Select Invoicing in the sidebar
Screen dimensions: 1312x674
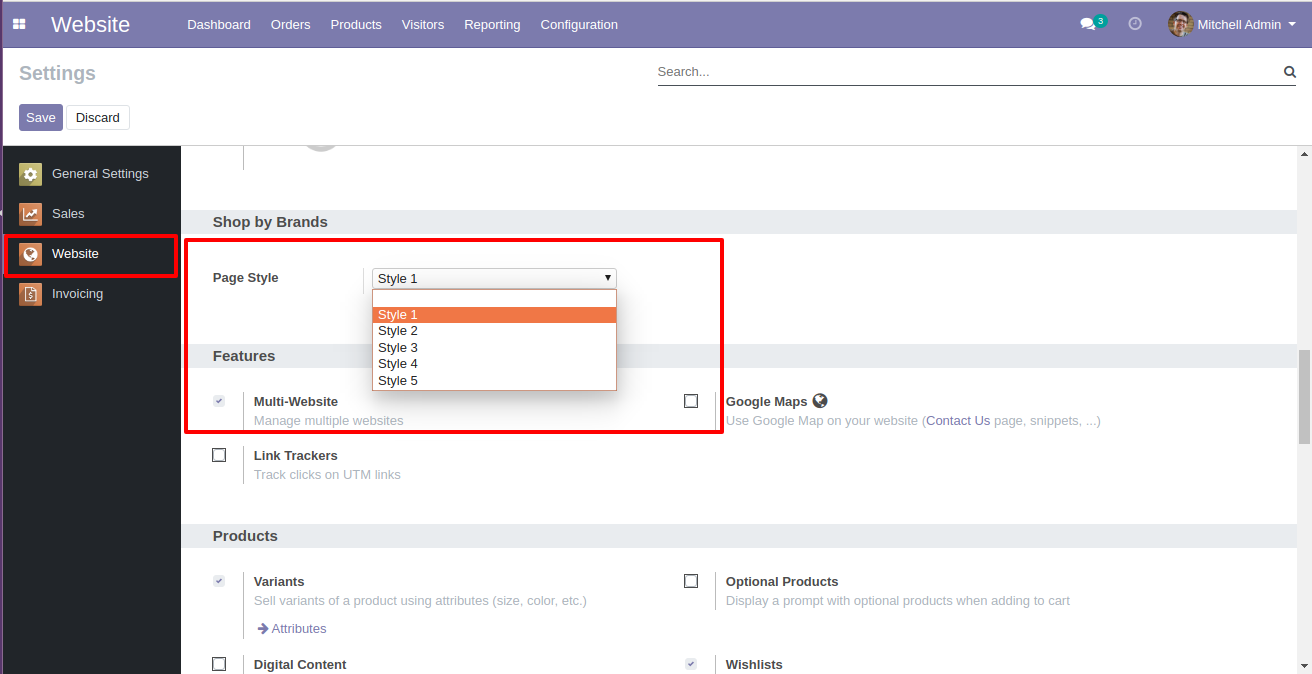point(91,294)
